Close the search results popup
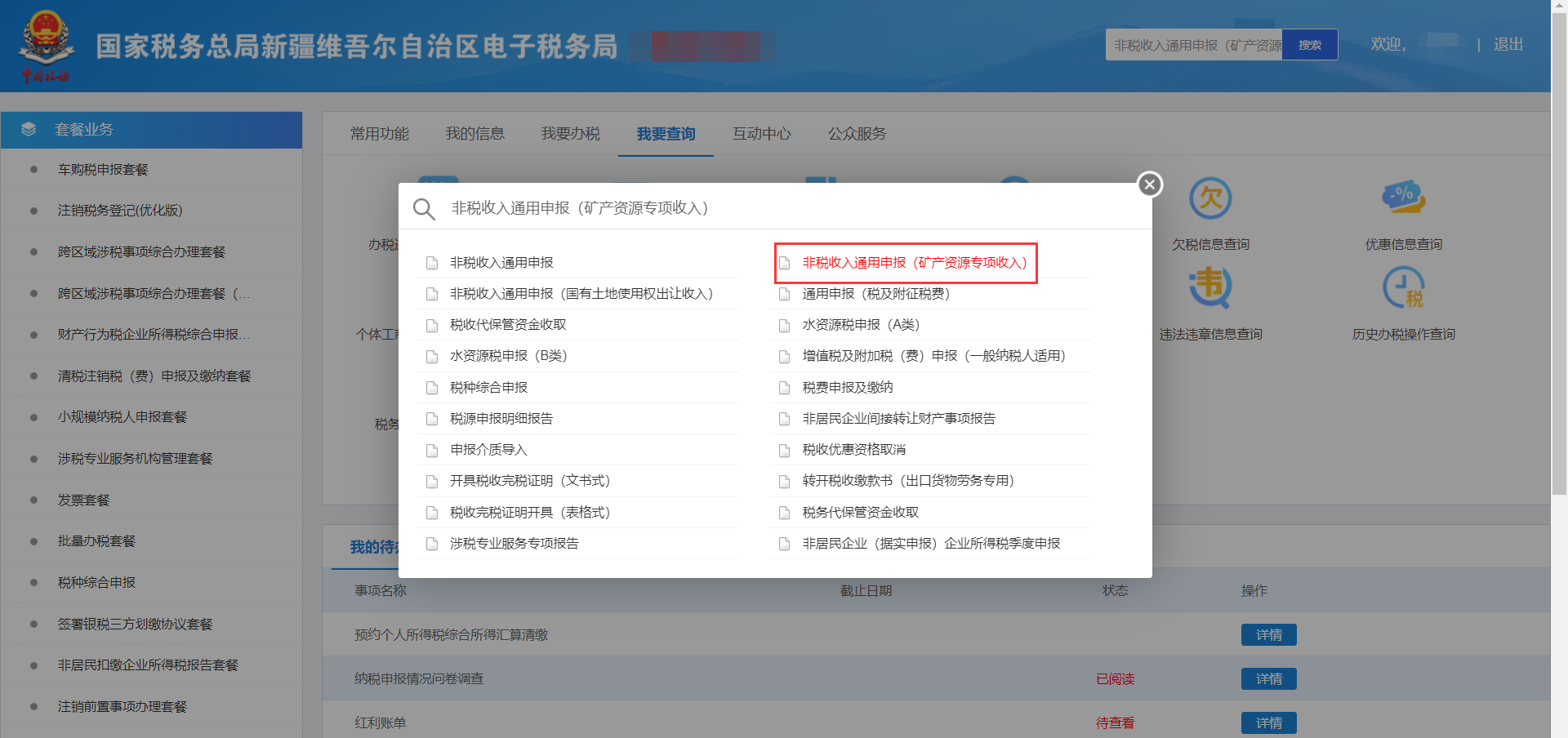Image resolution: width=1568 pixels, height=738 pixels. [1150, 184]
